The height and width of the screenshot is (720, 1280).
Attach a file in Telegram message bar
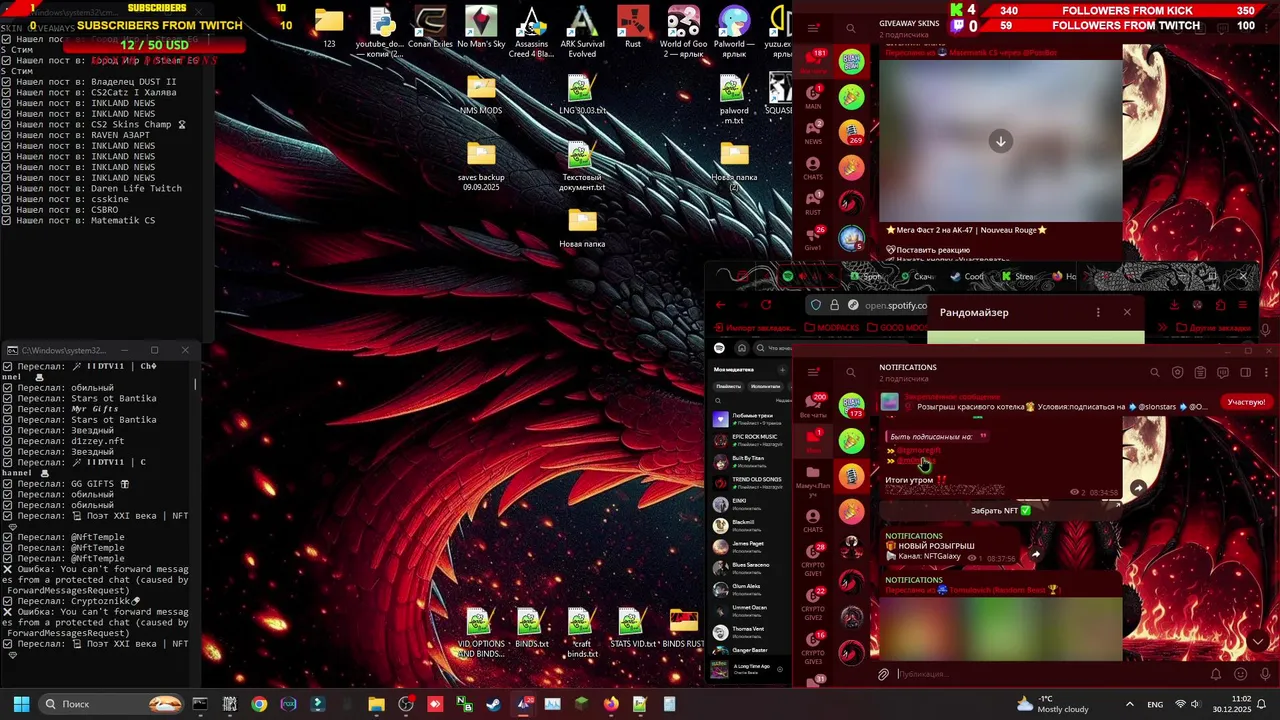[883, 674]
